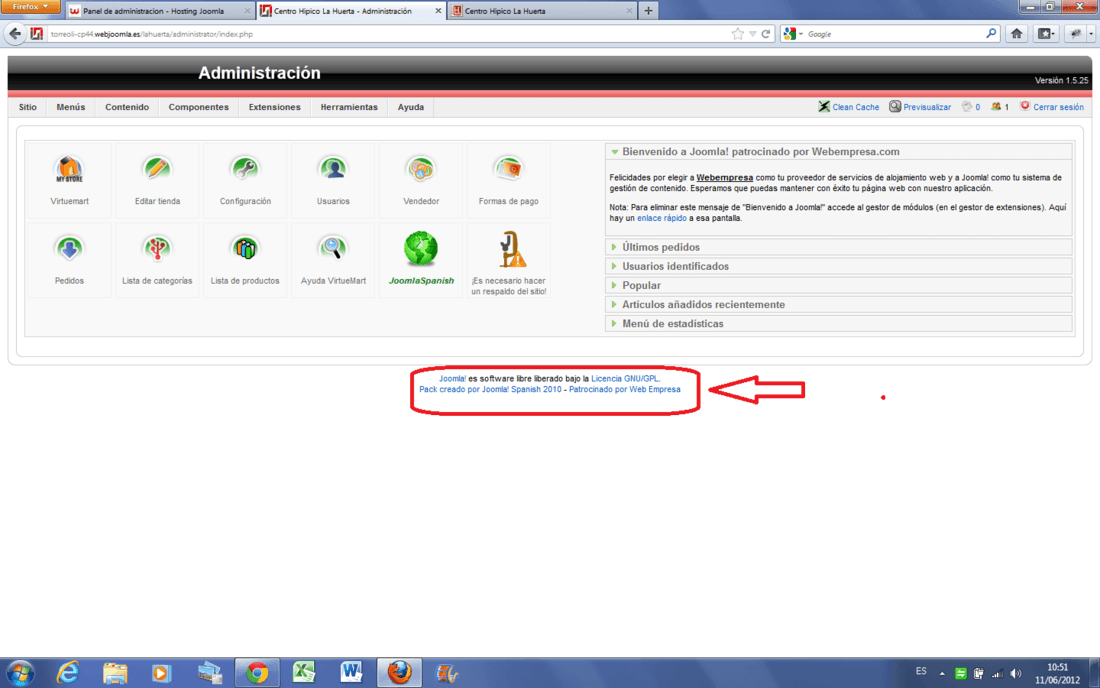
Task: Click the Clean Cache icon
Action: click(x=824, y=107)
